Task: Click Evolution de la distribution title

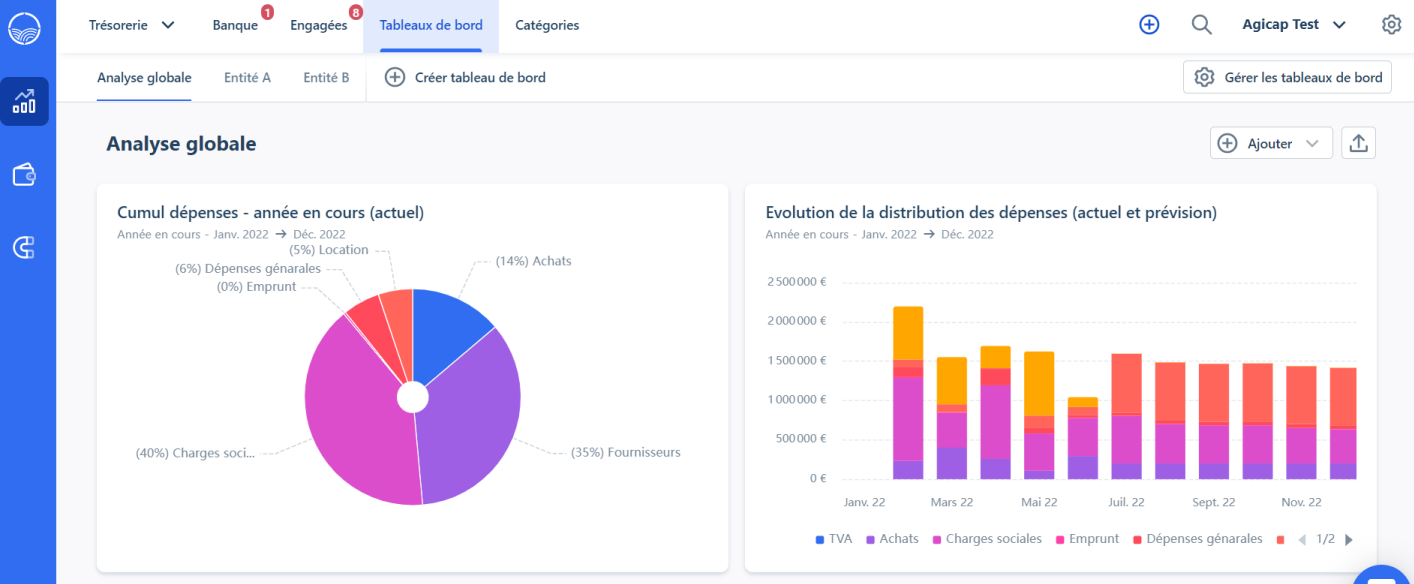Action: 991,212
